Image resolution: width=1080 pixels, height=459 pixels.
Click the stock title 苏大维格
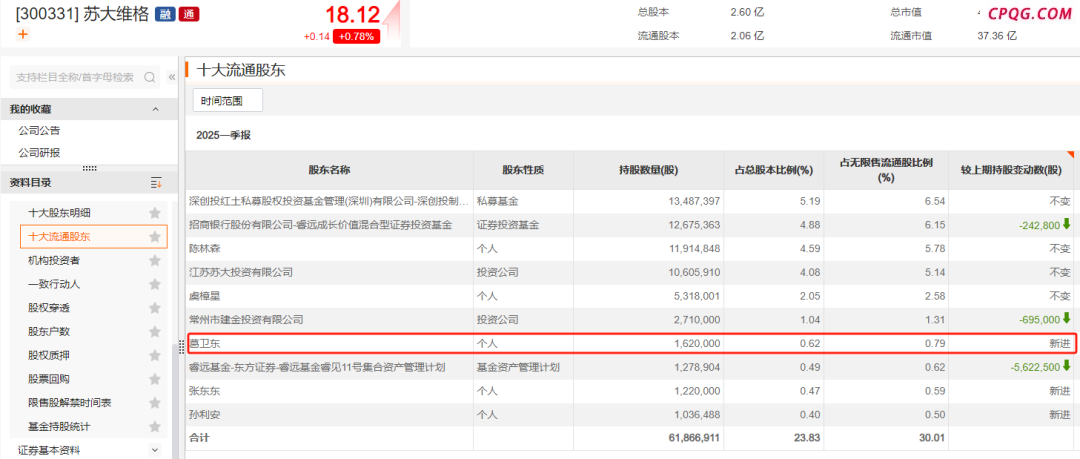116,14
